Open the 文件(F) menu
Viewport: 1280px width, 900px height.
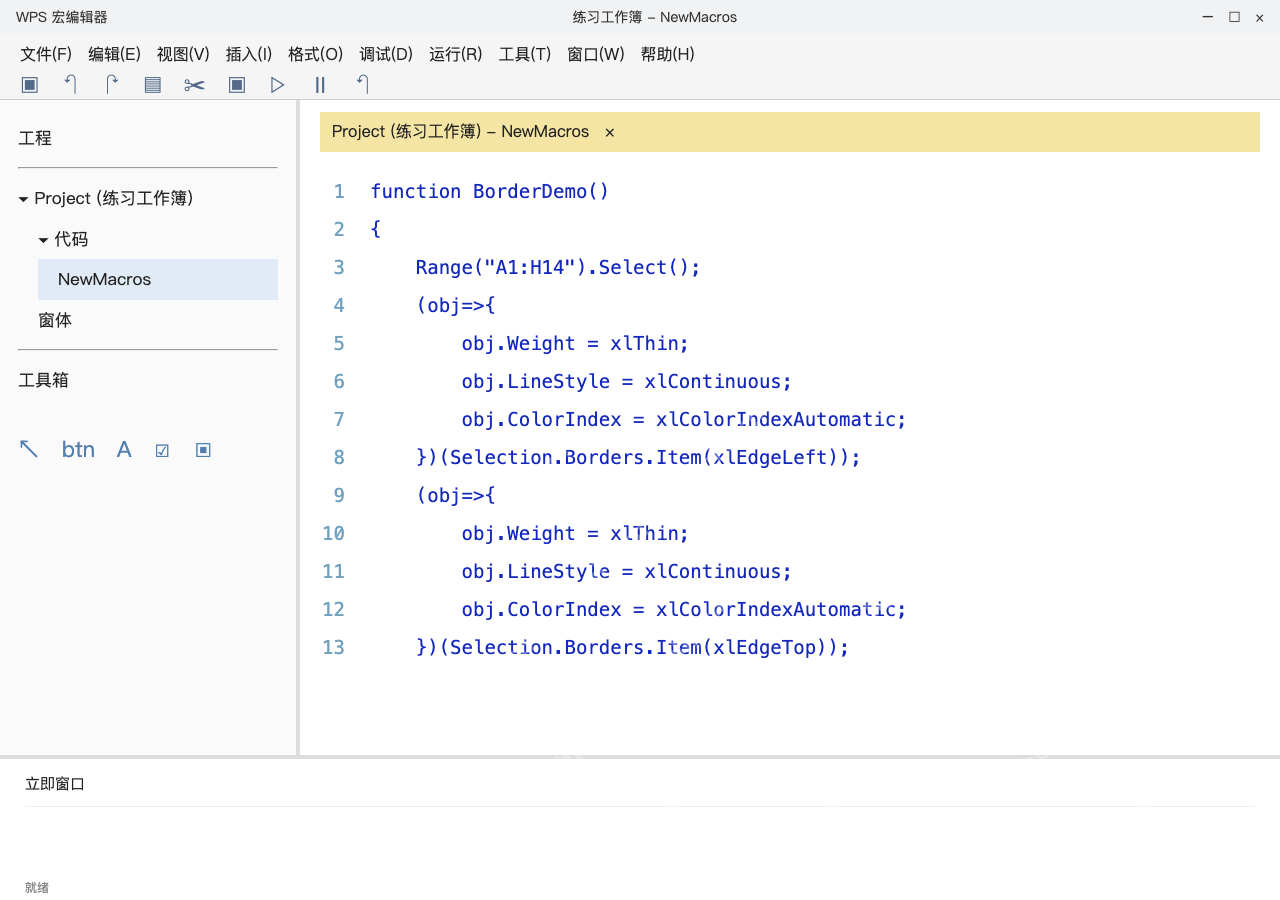point(46,54)
